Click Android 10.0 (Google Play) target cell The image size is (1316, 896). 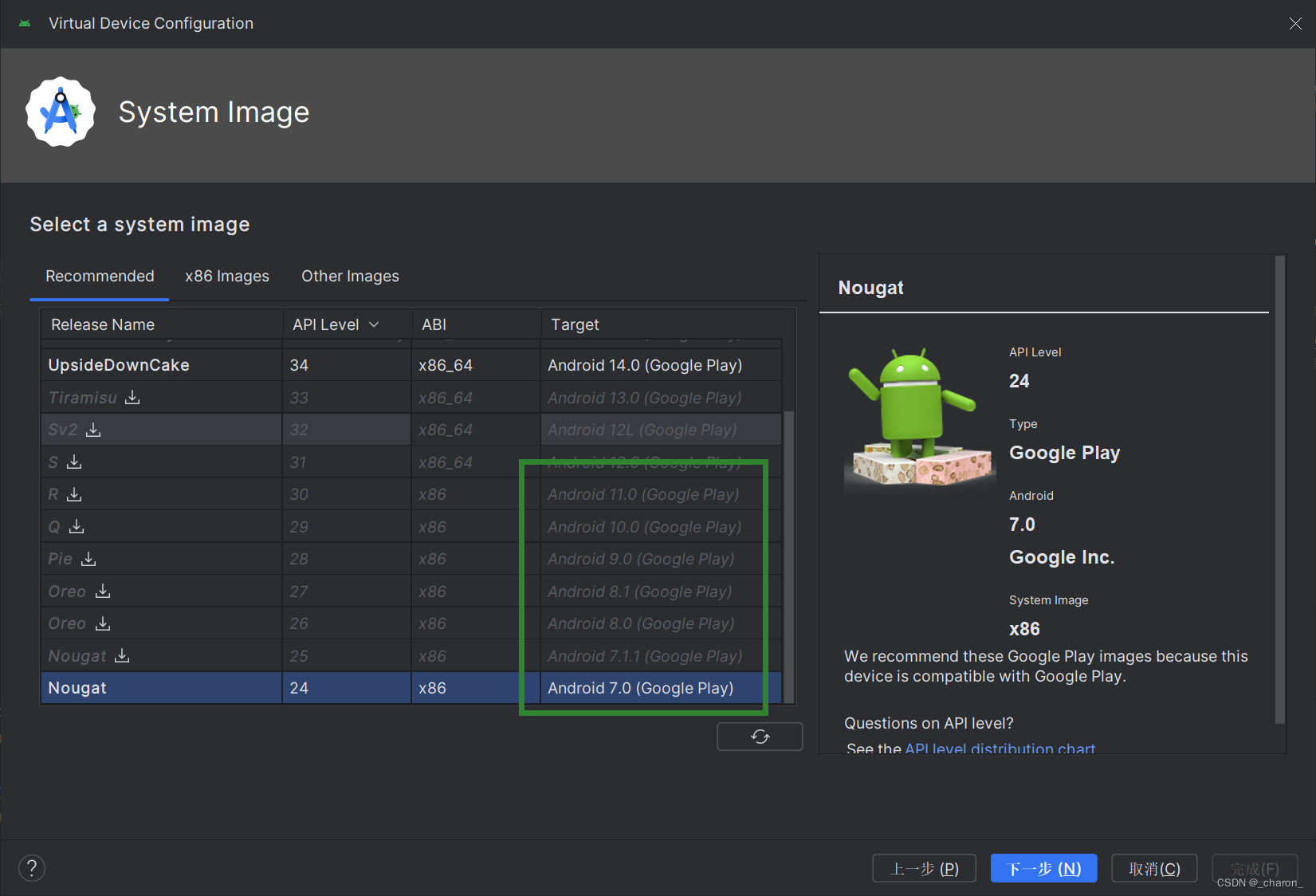(662, 527)
